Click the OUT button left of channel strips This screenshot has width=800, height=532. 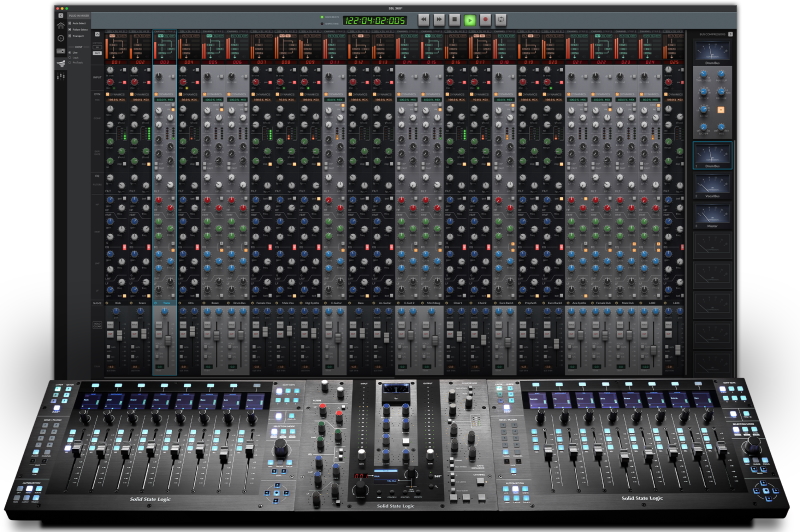click(x=97, y=53)
